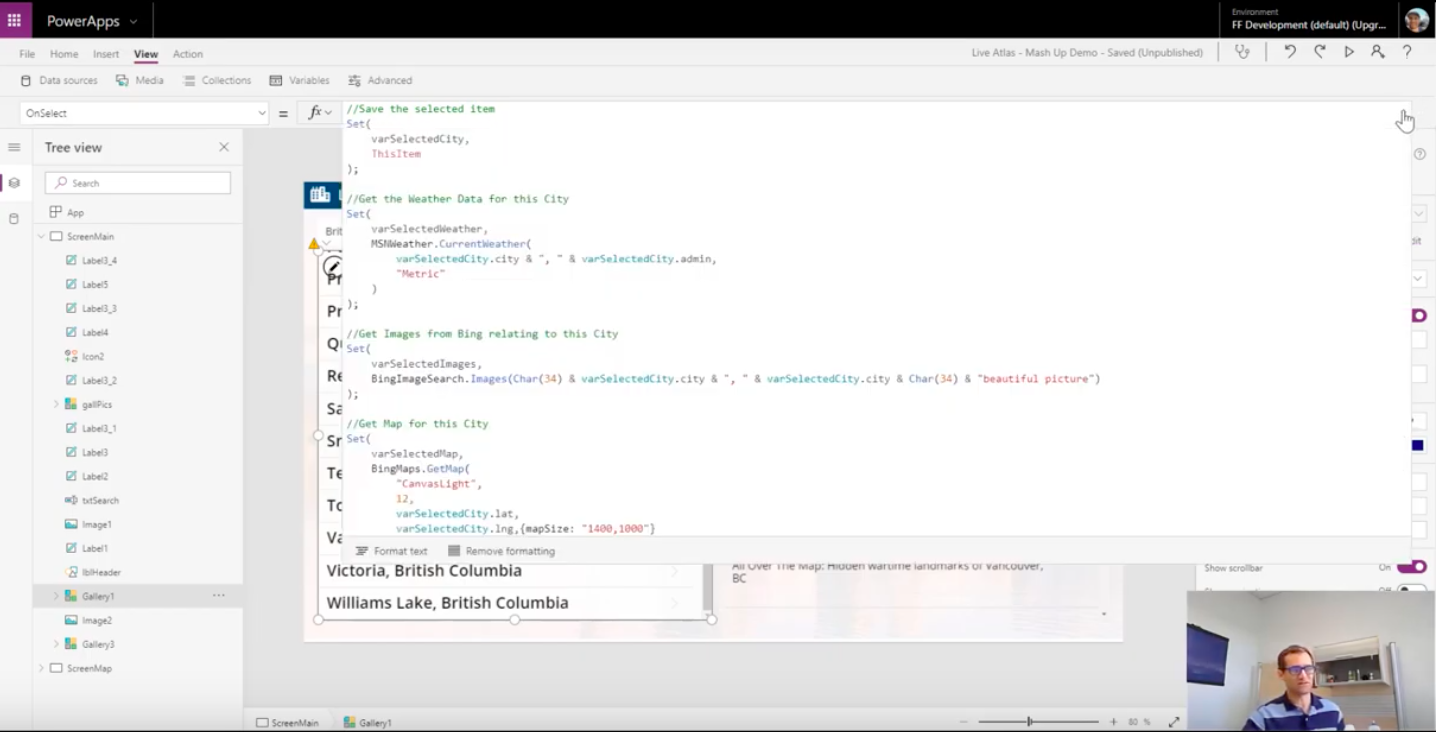Select the Tree view layers icon
This screenshot has height=732, width=1436.
pos(14,183)
